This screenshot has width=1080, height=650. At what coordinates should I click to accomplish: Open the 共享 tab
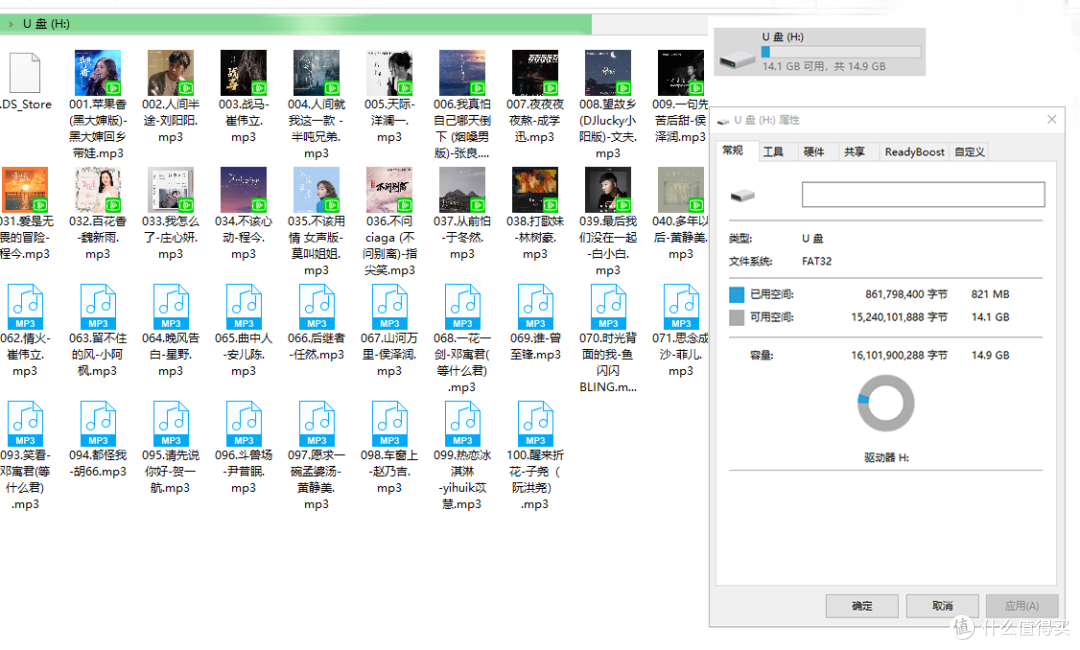click(x=855, y=151)
